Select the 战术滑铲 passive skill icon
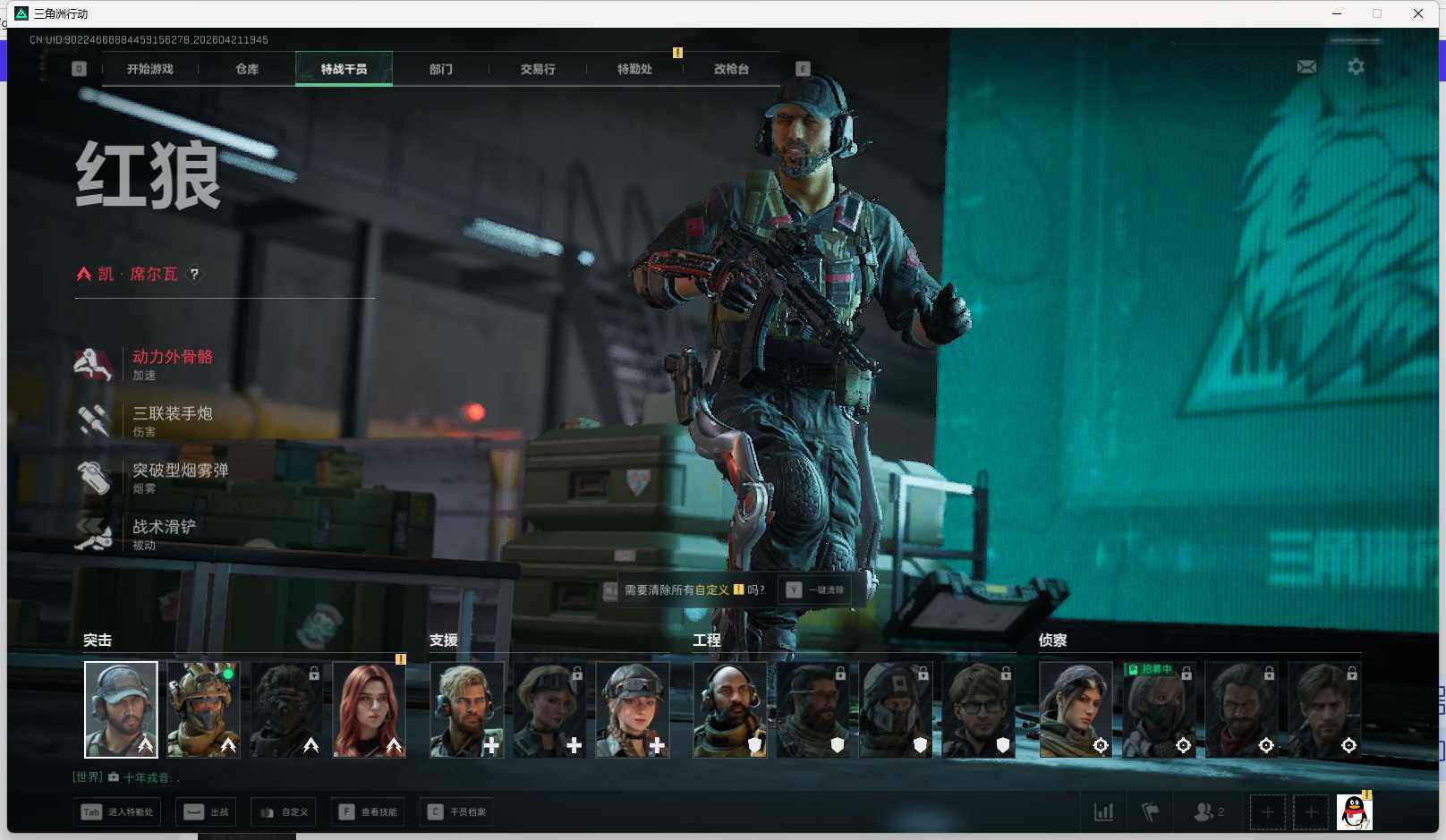This screenshot has height=840, width=1446. [x=93, y=534]
